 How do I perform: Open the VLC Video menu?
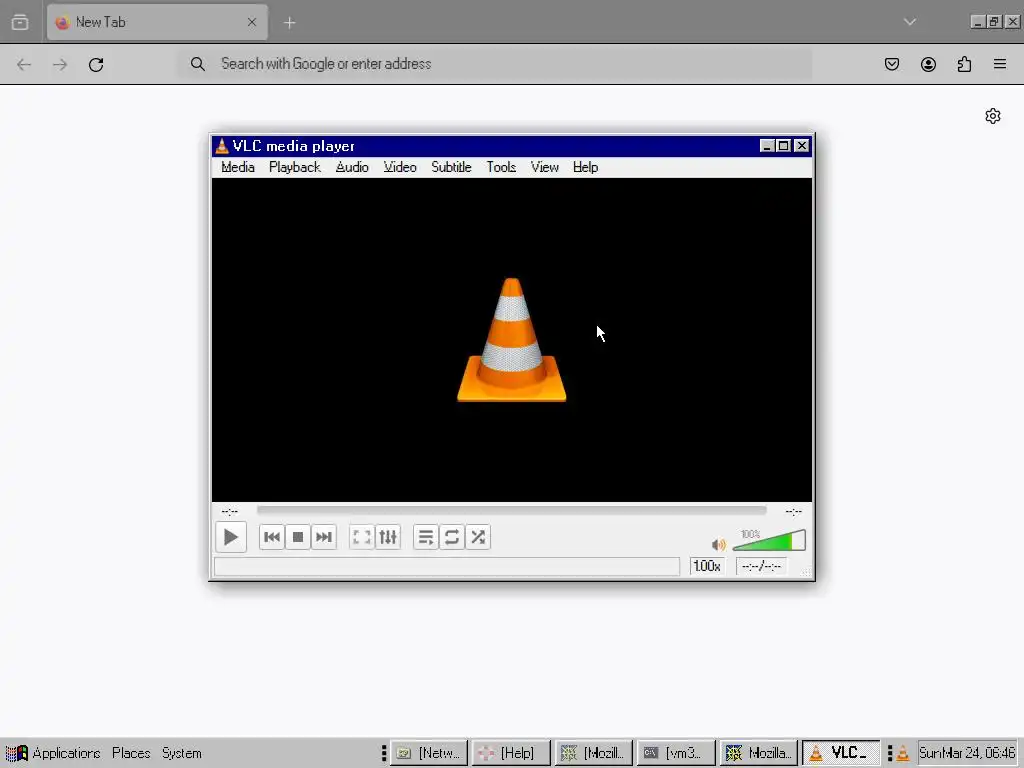click(400, 167)
